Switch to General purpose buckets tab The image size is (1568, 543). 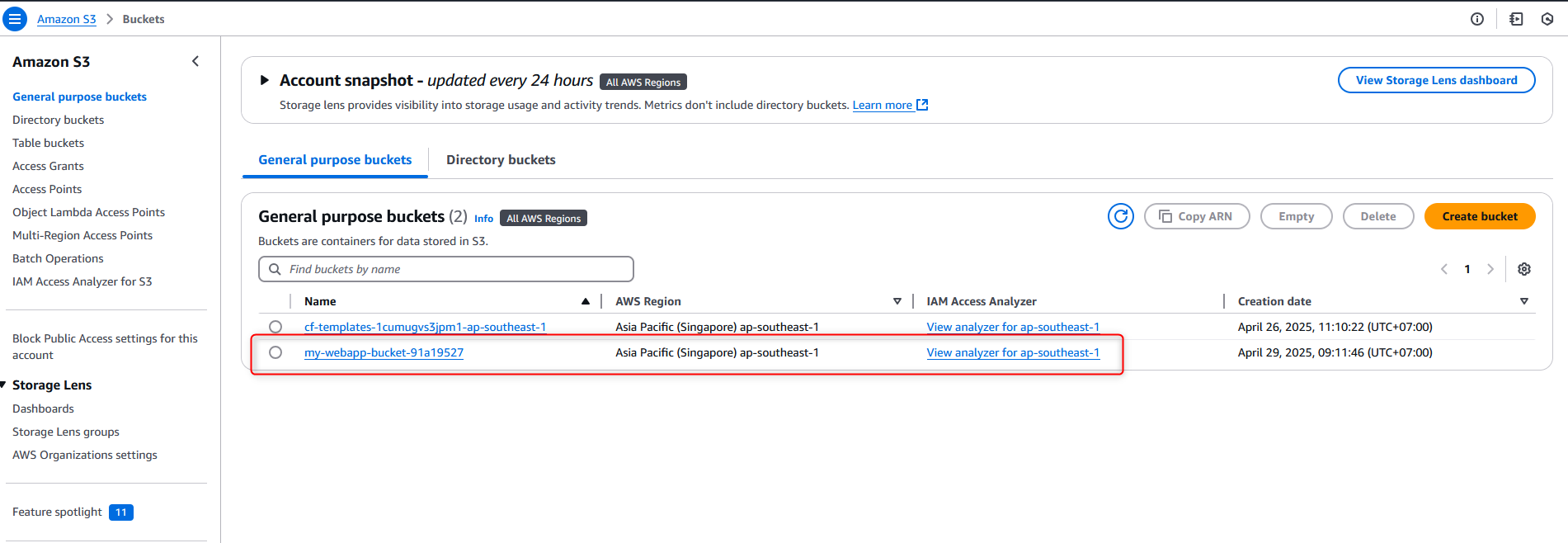335,160
